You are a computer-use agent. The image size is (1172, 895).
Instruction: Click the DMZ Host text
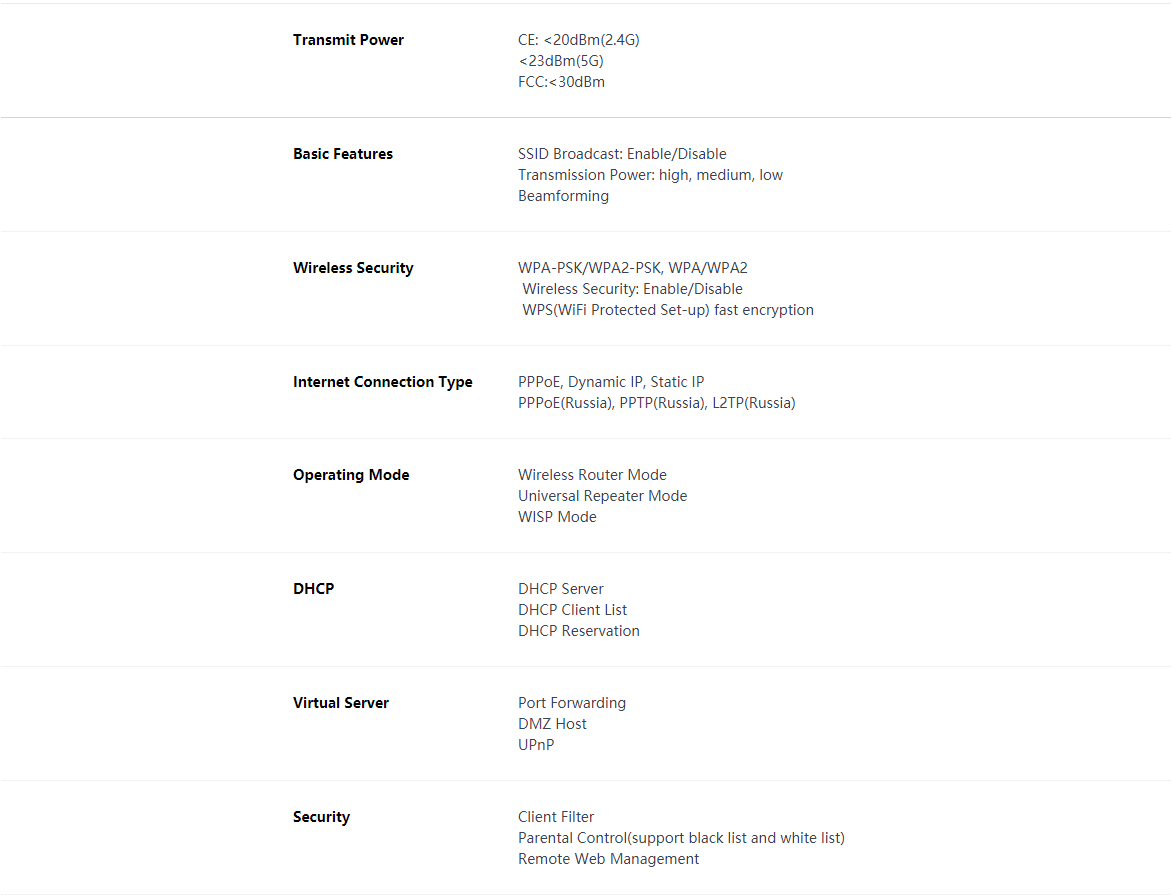coord(552,724)
